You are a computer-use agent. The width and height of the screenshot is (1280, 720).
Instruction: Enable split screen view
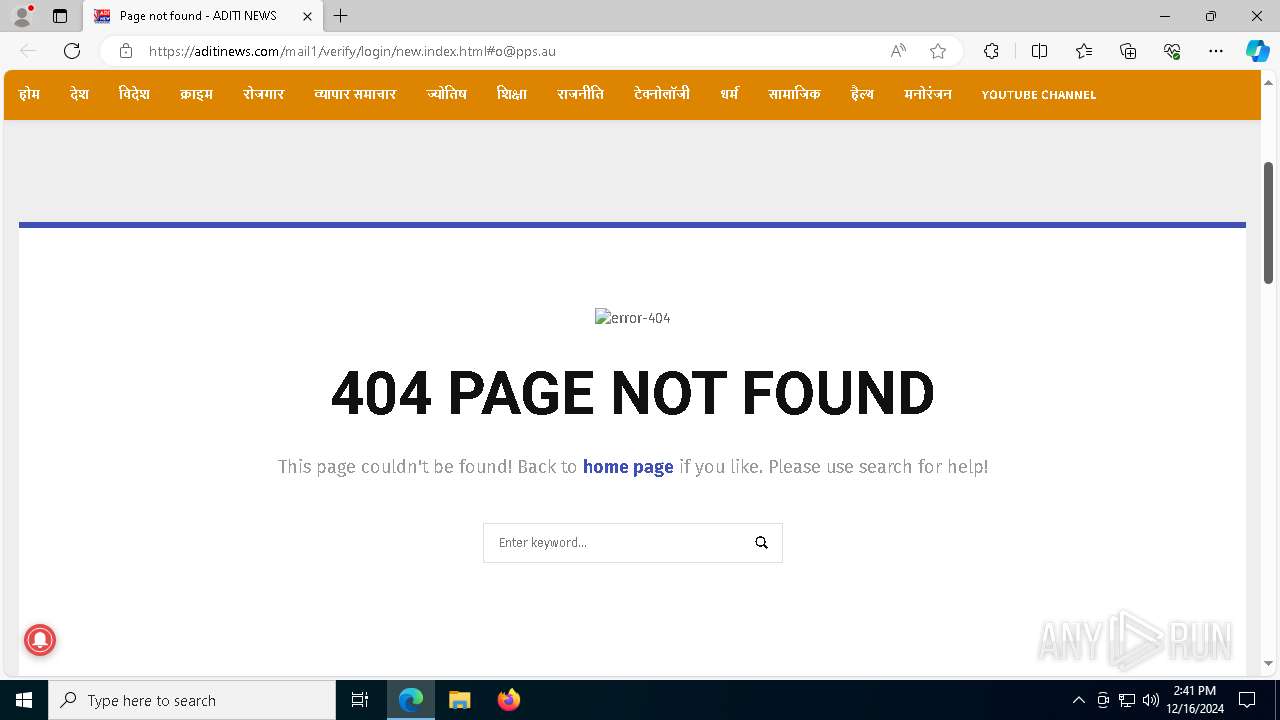click(1039, 51)
